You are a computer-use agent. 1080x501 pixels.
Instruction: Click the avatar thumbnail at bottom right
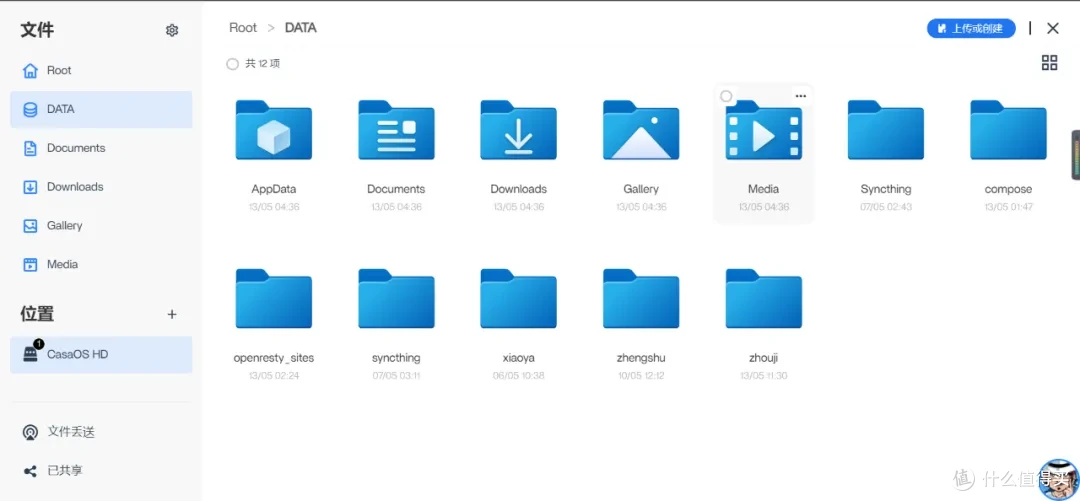[x=1059, y=479]
